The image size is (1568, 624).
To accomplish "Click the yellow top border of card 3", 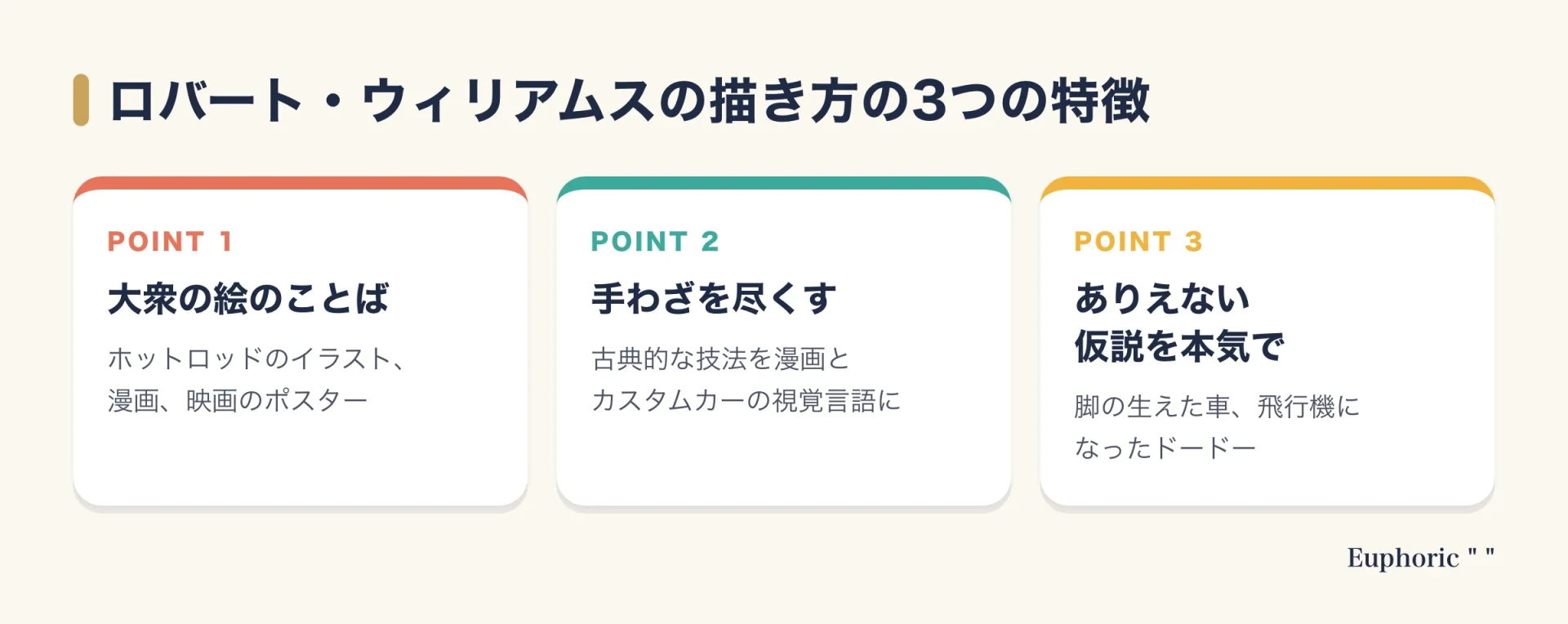I will click(1267, 183).
